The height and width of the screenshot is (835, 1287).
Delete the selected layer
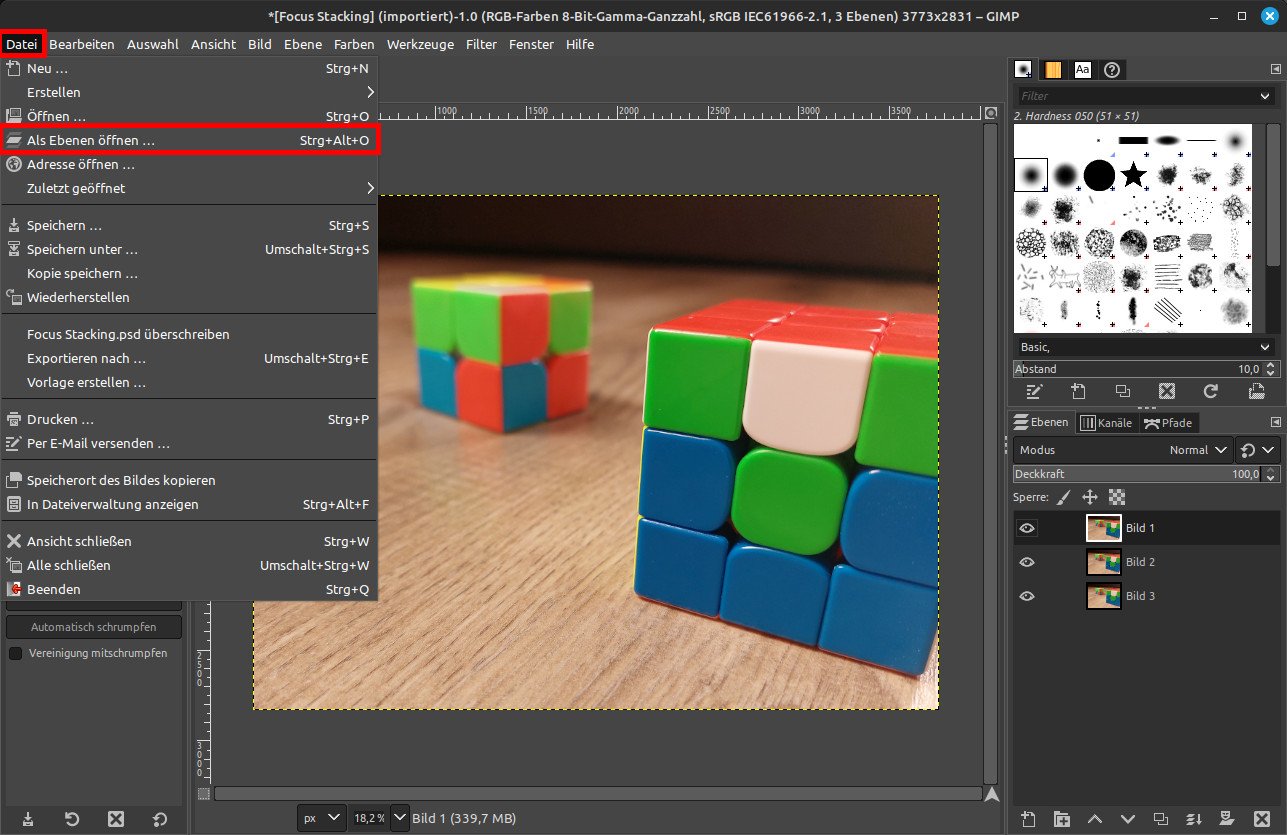[x=1262, y=818]
